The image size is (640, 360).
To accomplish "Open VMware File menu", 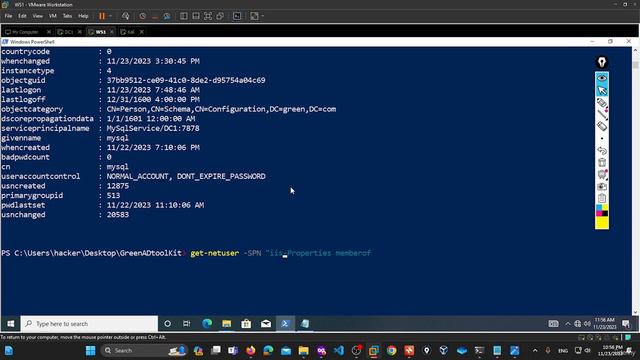I will (8, 16).
